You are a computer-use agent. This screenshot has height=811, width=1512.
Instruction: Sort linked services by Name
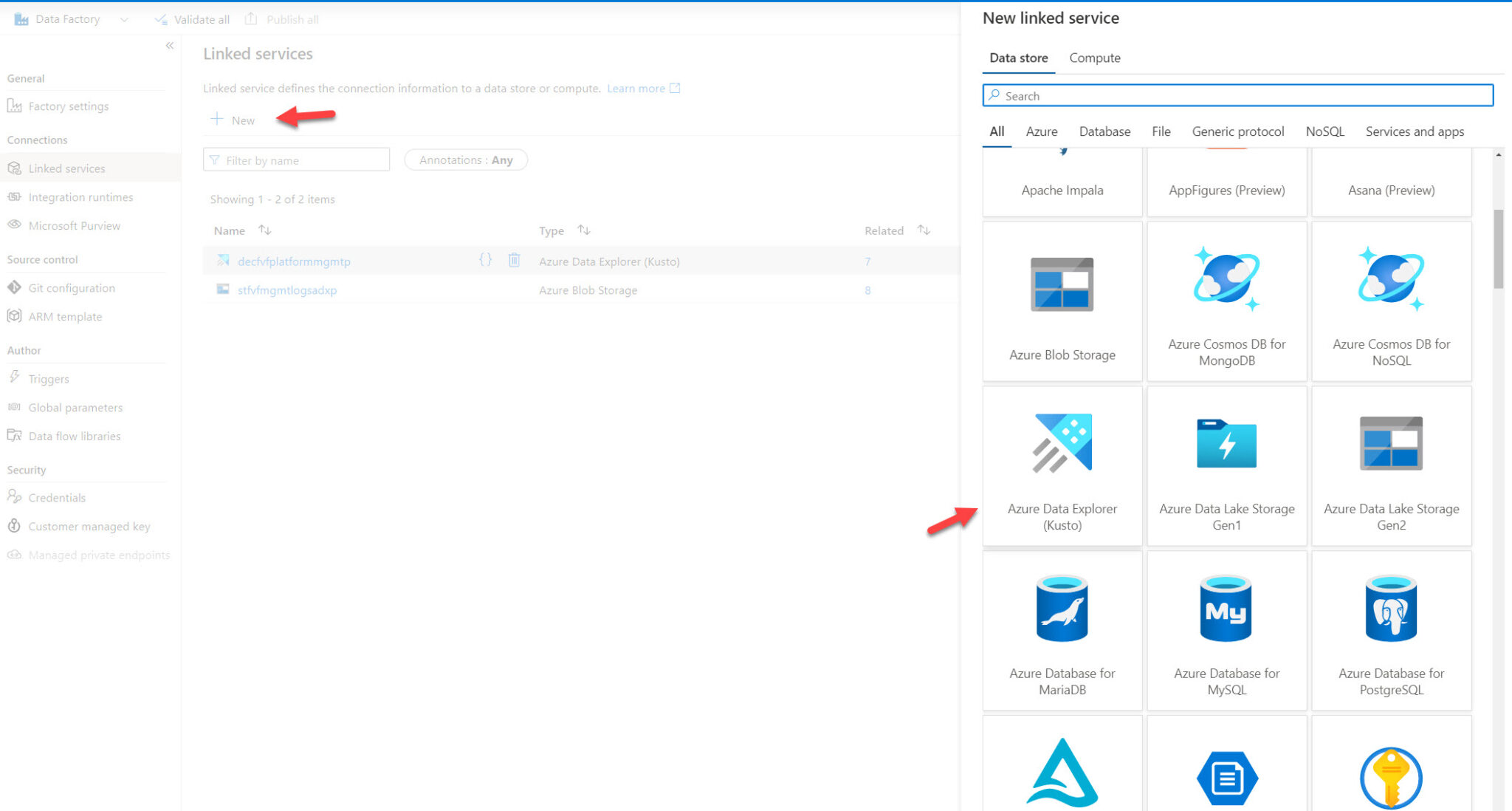coord(264,230)
